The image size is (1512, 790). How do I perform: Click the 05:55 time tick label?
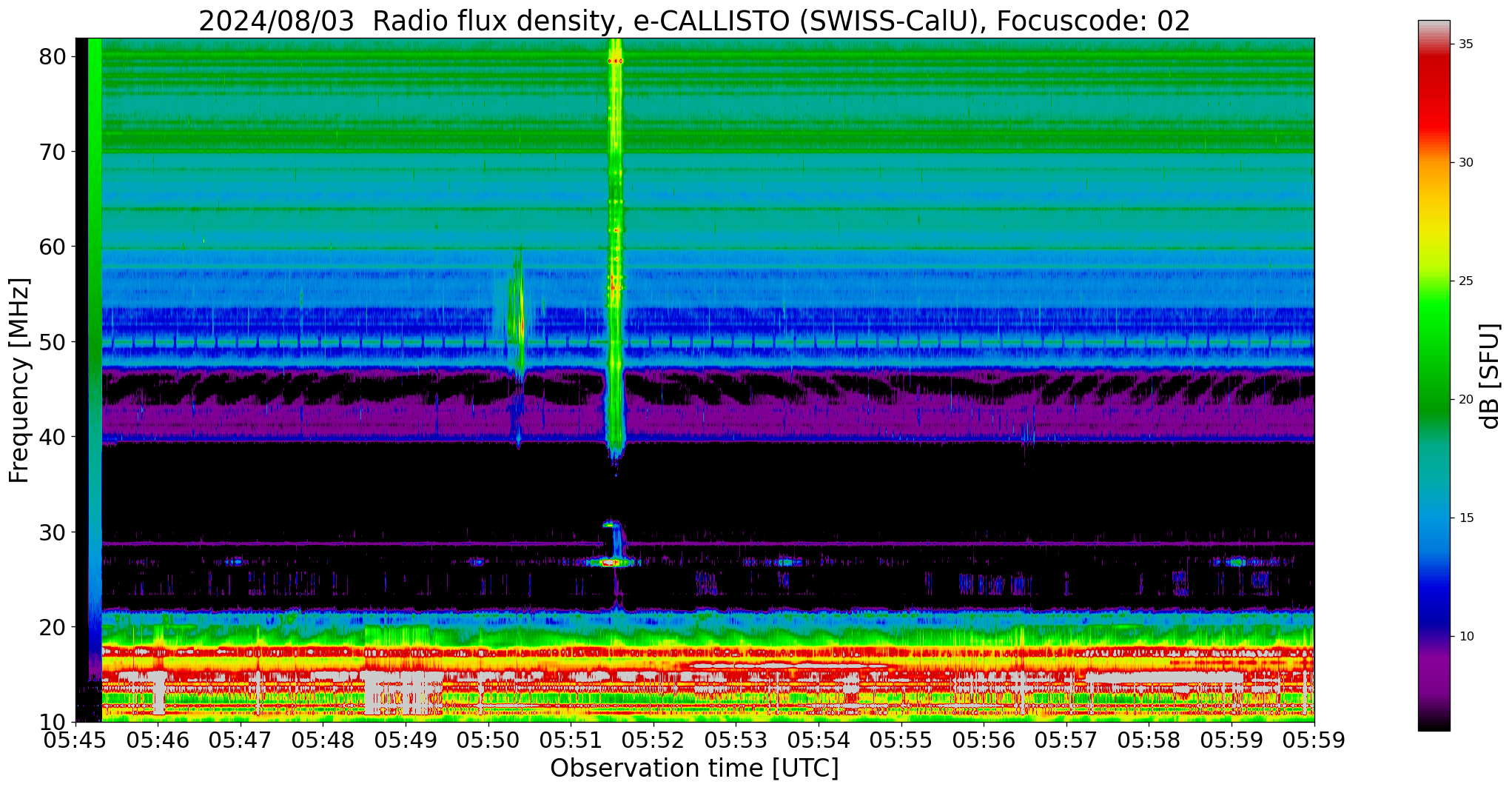tap(901, 740)
